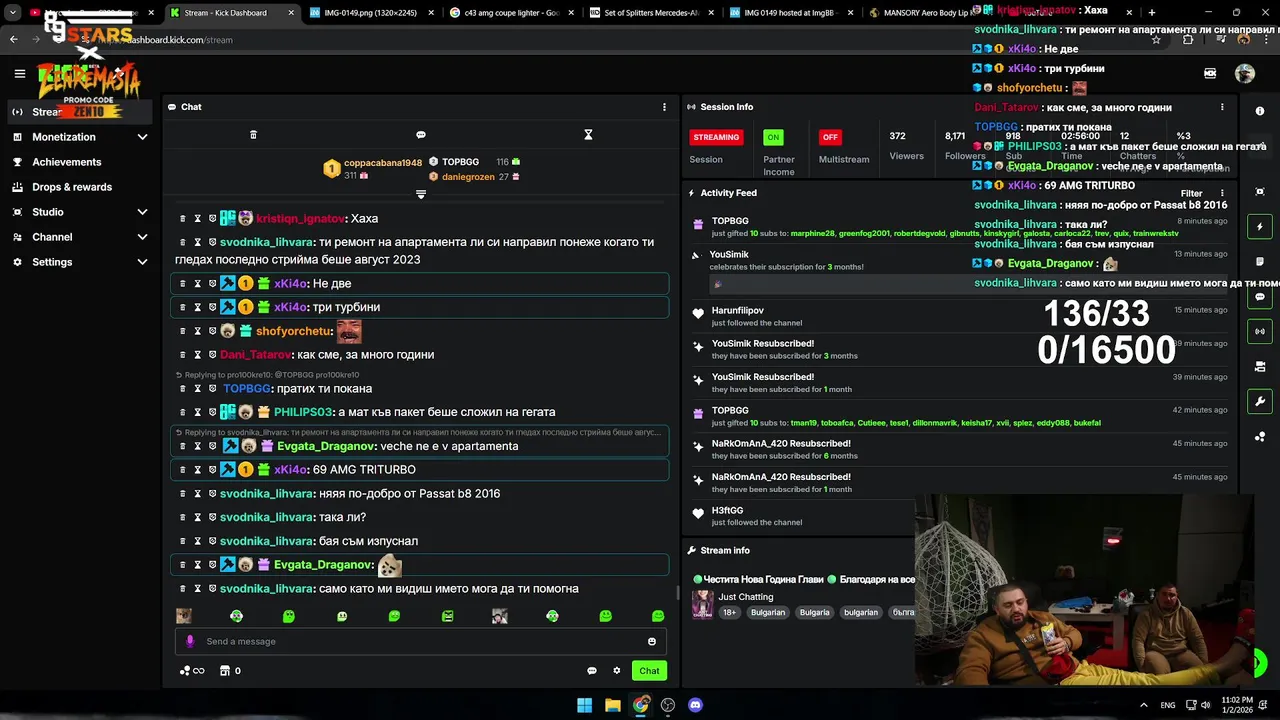The image size is (1280, 720).
Task: Click the hourglass icon in Chat toolbar
Action: (x=588, y=135)
